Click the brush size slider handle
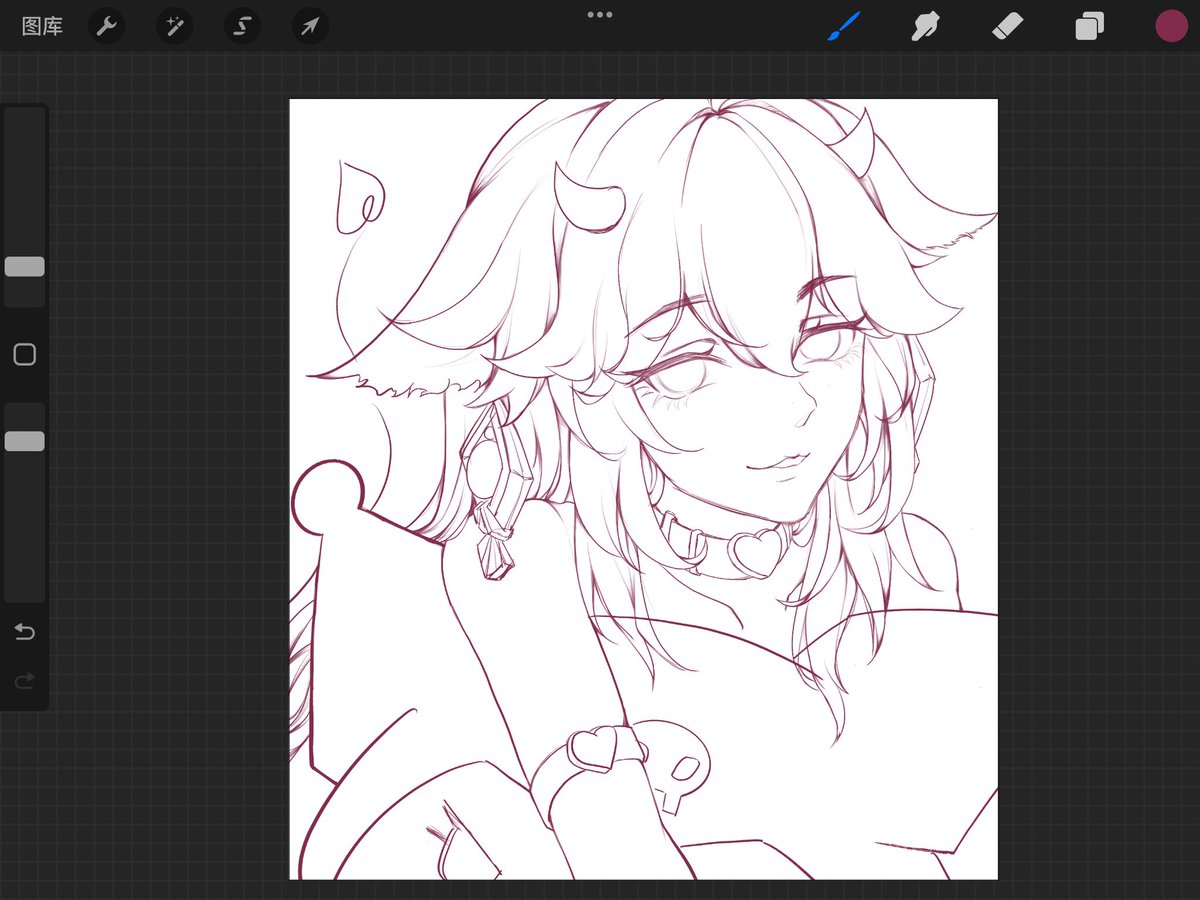 tap(24, 266)
